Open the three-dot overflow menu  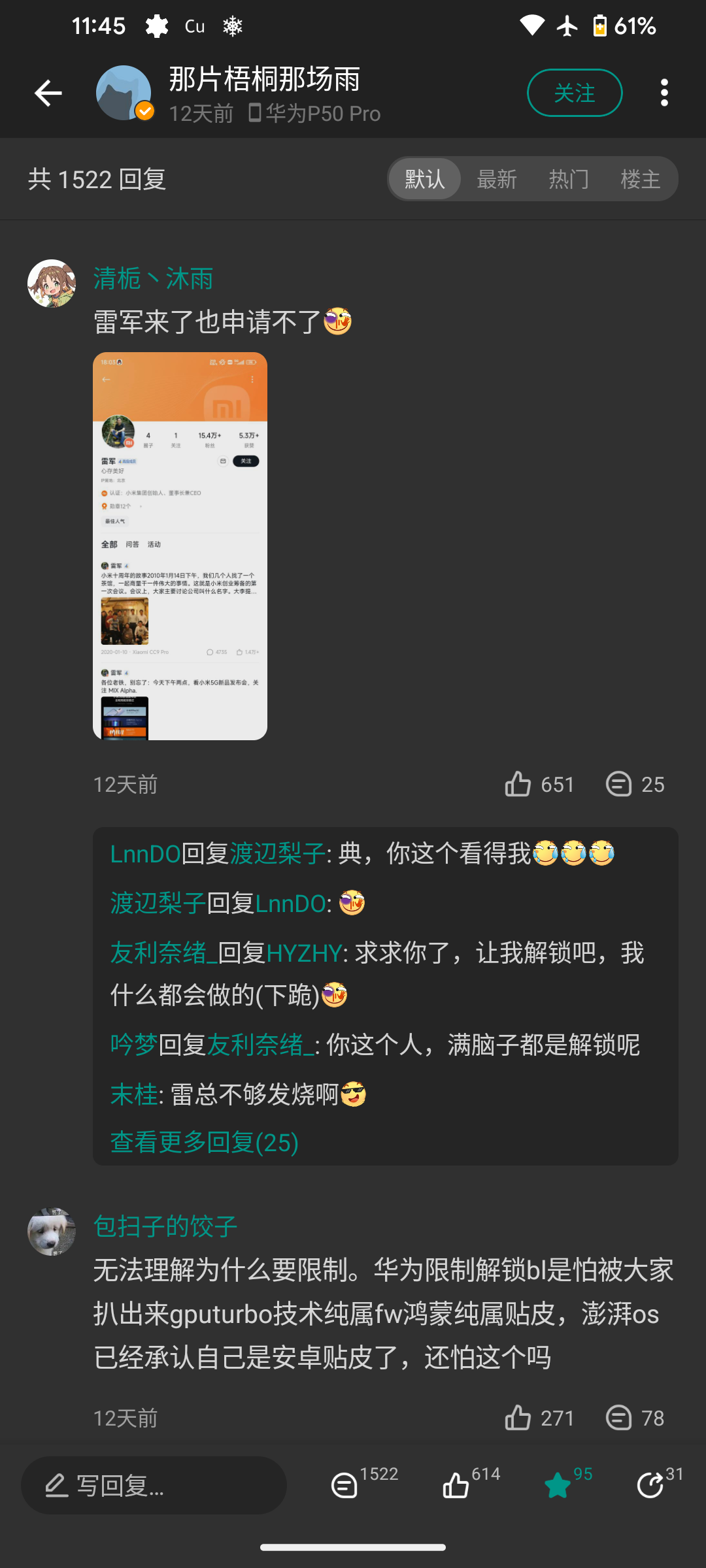coord(664,93)
